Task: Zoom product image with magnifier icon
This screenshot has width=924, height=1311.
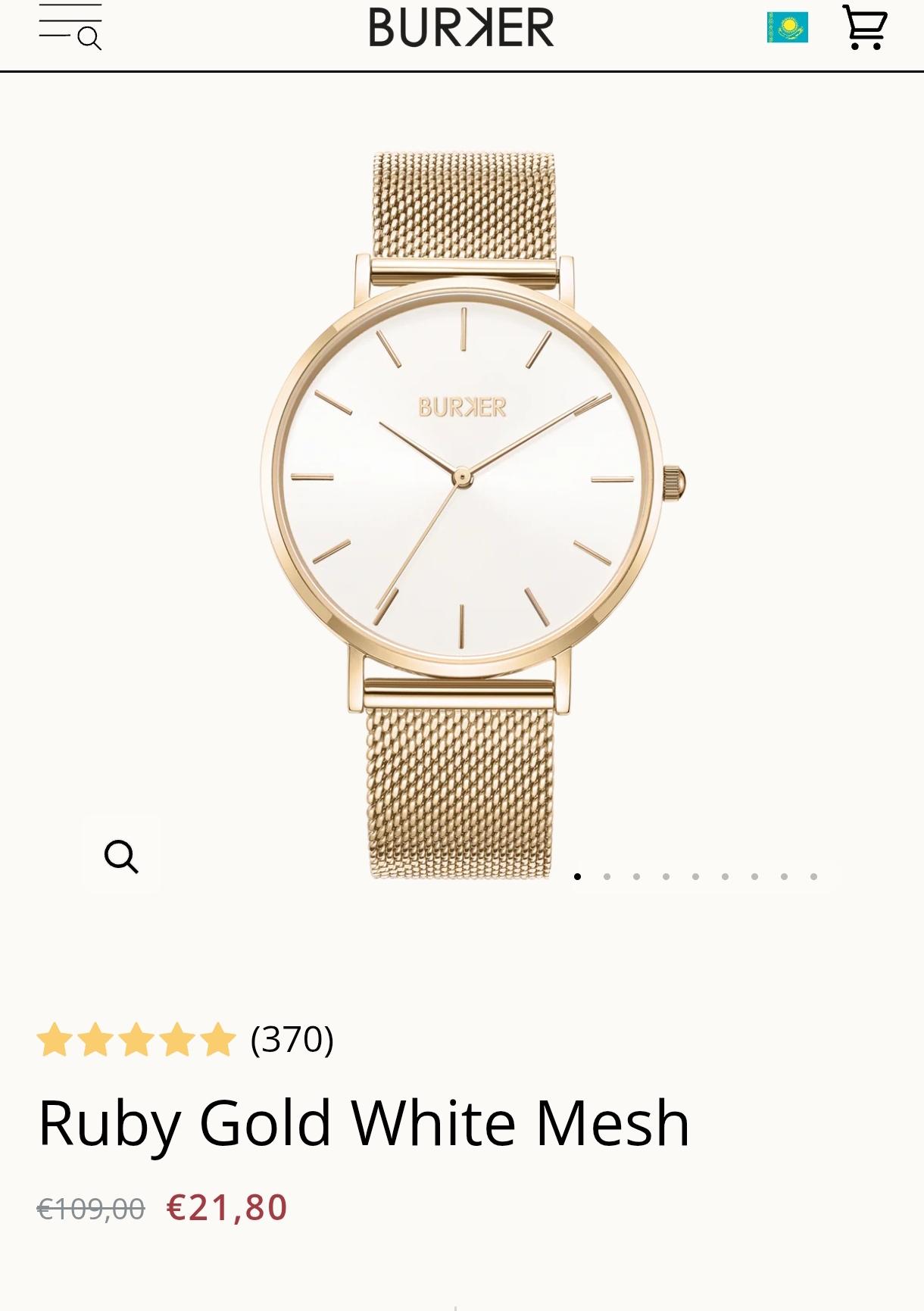Action: point(121,856)
